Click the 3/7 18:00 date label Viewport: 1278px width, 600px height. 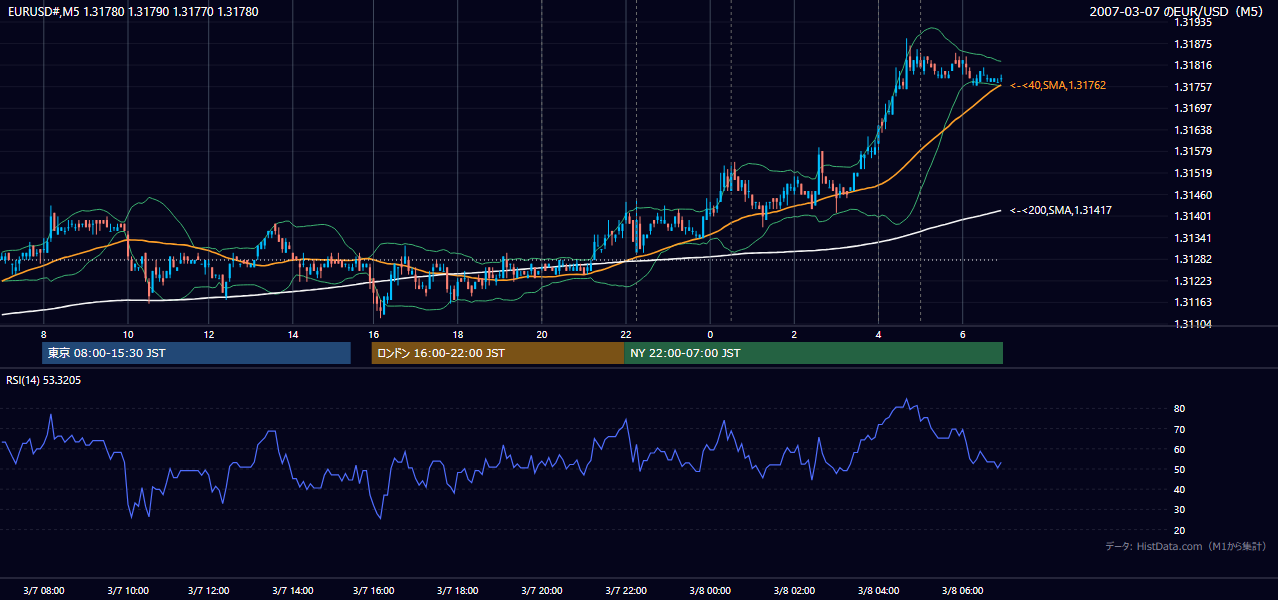click(x=459, y=590)
